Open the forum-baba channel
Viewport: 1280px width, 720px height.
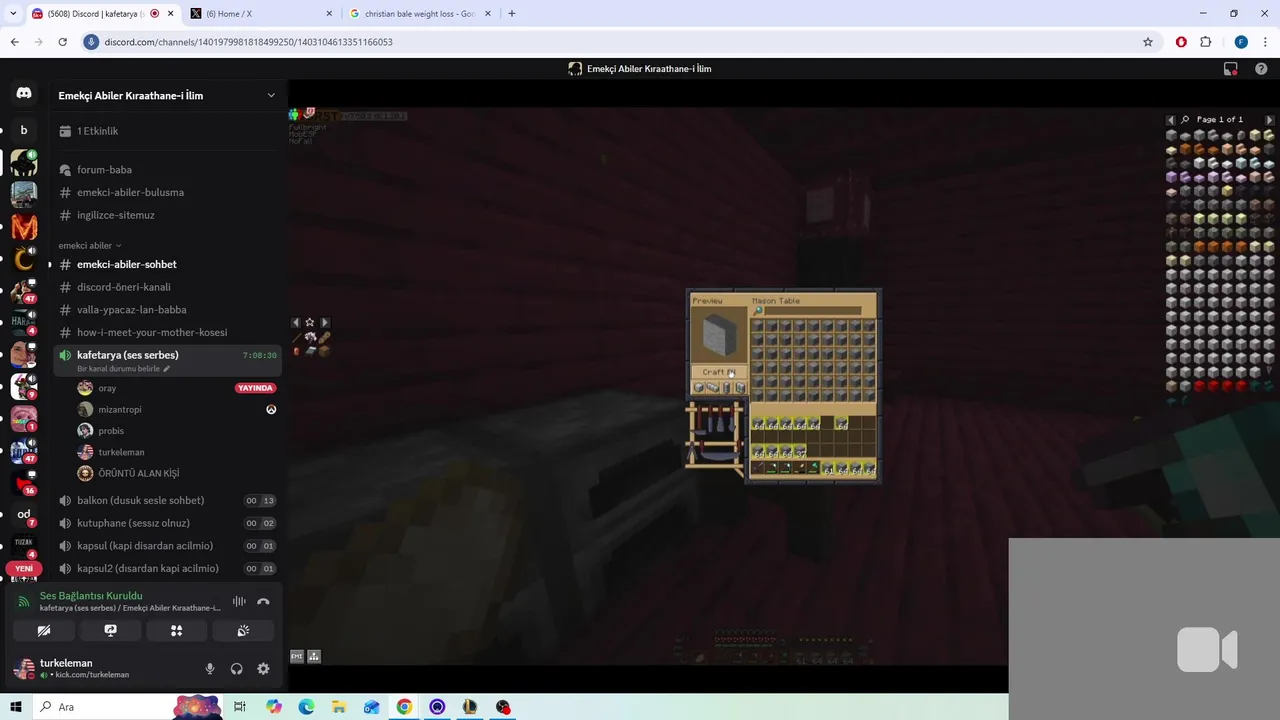(166, 170)
